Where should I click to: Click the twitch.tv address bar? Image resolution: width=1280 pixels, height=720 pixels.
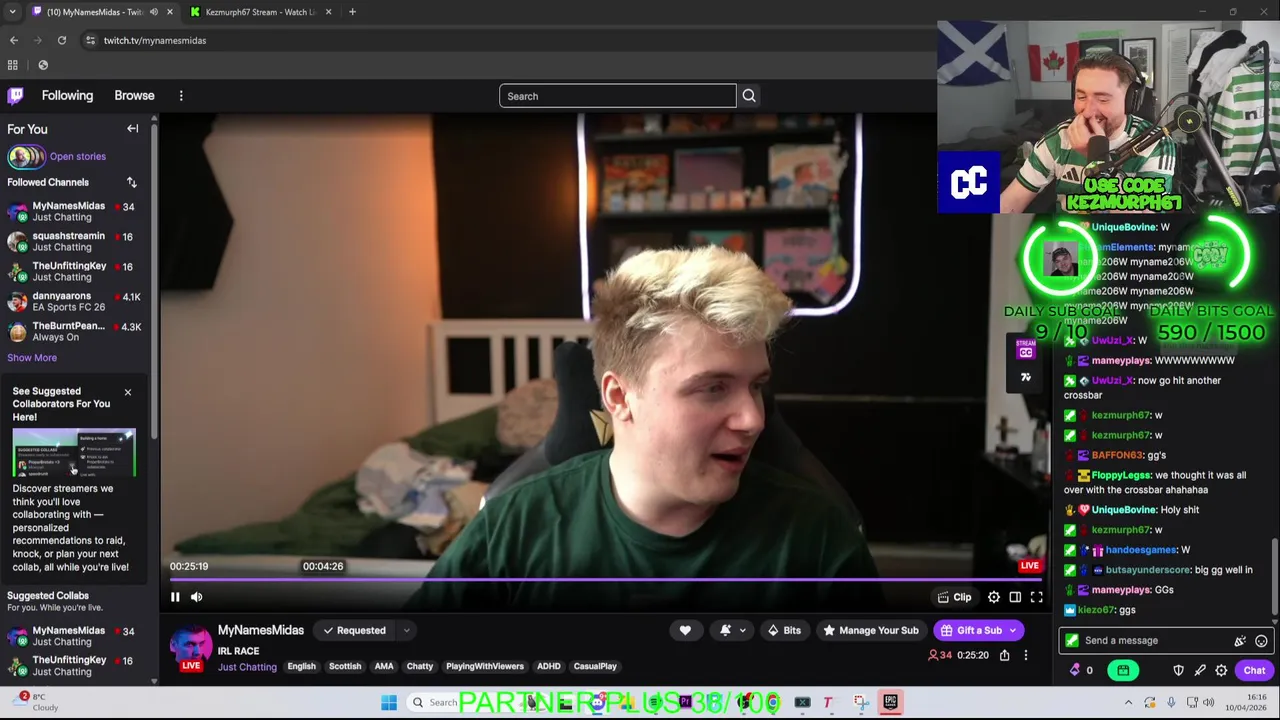155,40
